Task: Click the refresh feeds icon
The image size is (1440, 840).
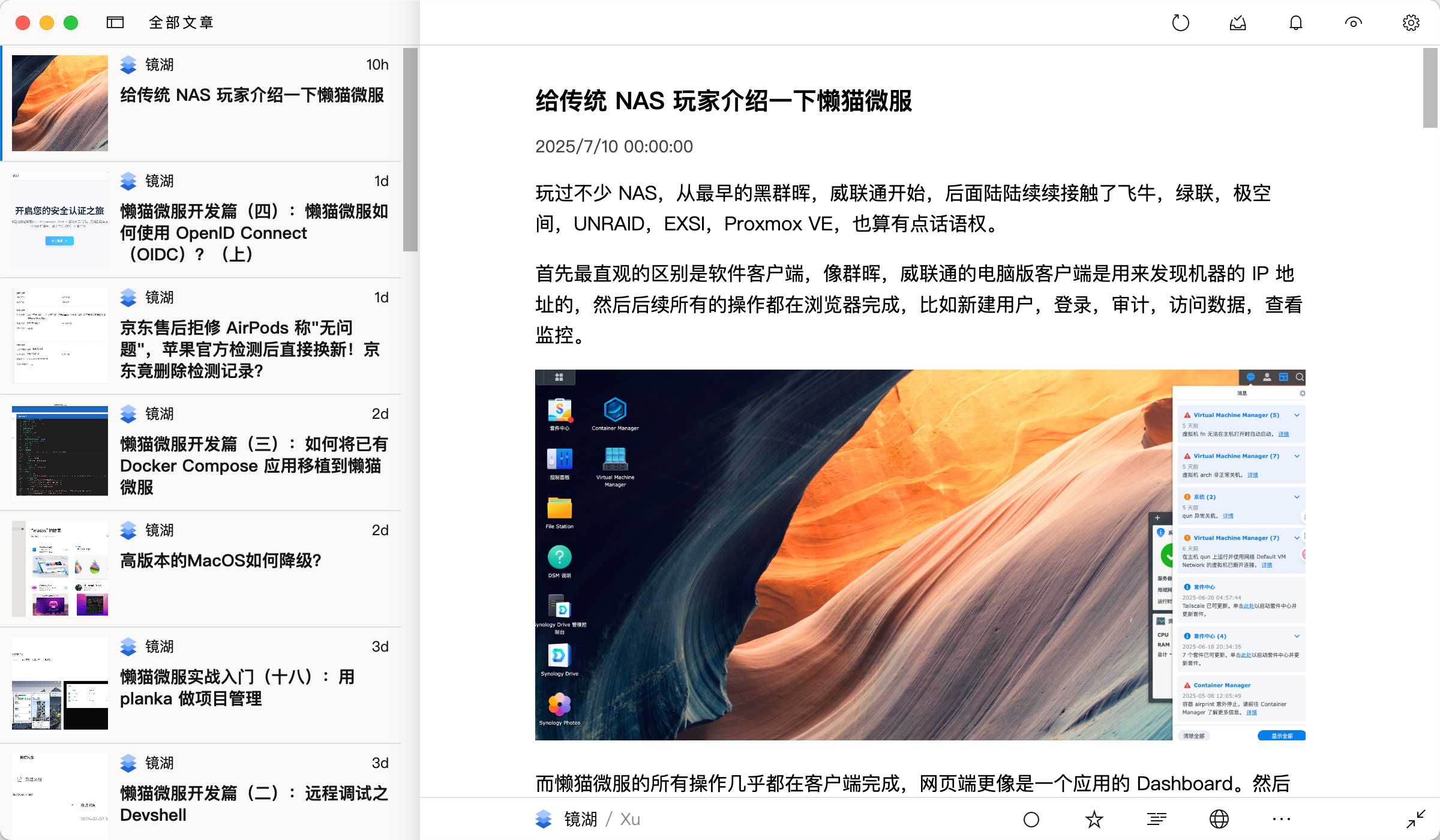Action: (1180, 23)
